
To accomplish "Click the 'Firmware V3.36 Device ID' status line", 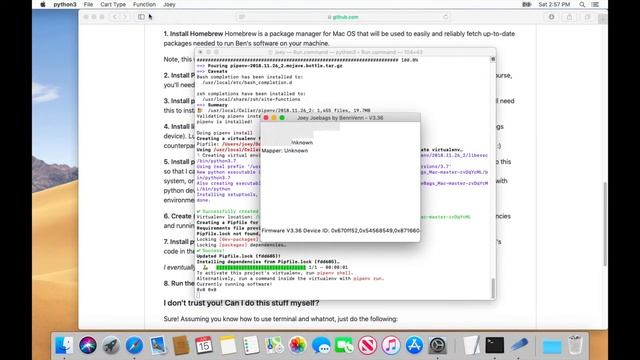I will pos(340,231).
